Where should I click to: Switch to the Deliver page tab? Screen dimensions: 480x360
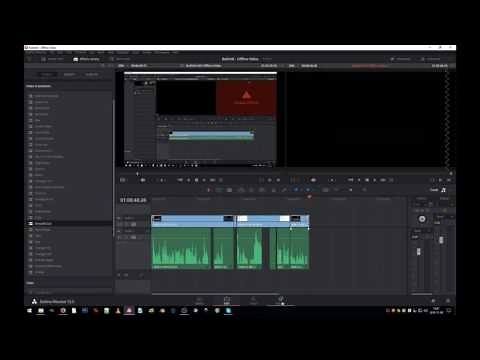point(281,300)
